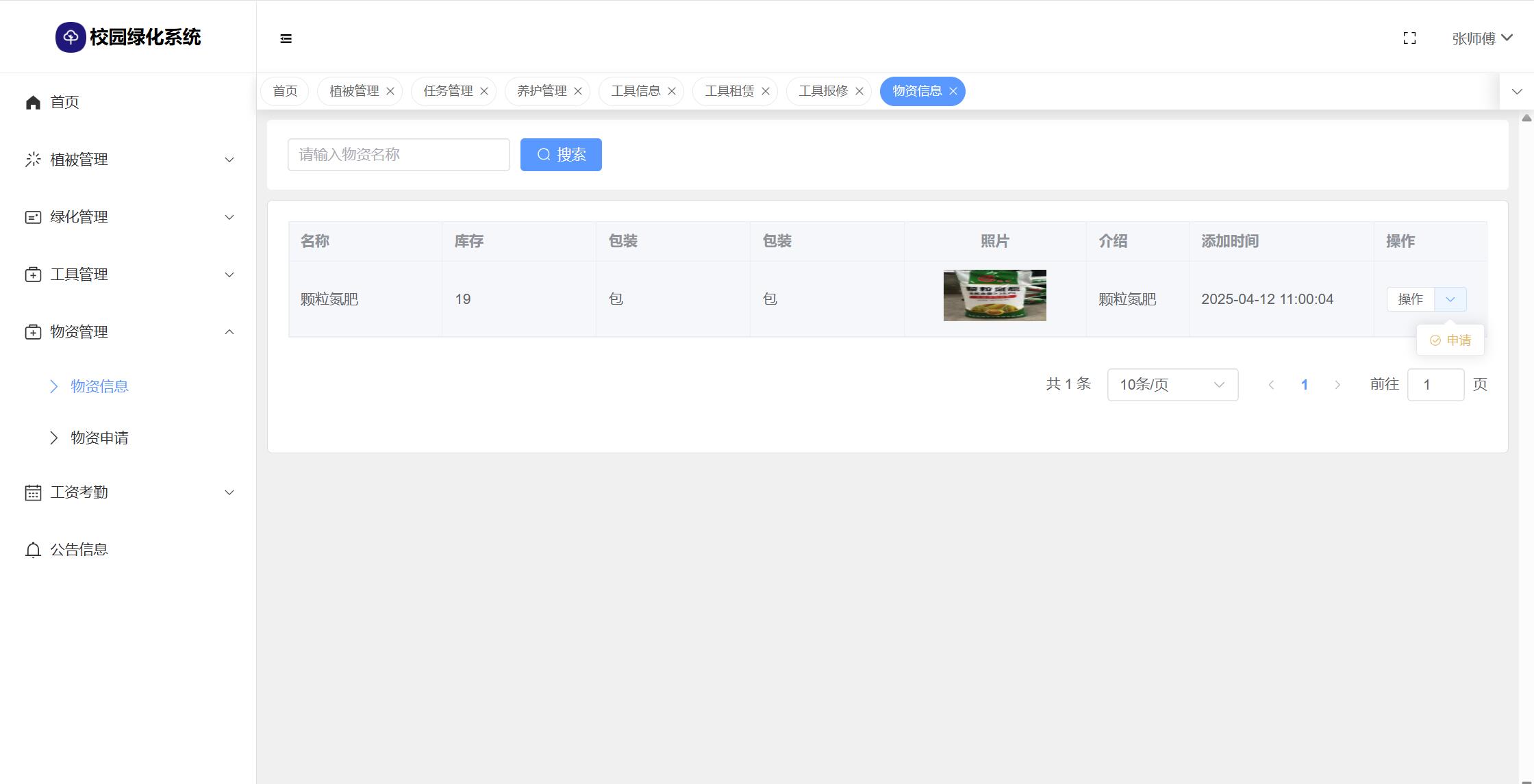The width and height of the screenshot is (1534, 784).
Task: Close the 工具报修 tab
Action: [x=859, y=92]
